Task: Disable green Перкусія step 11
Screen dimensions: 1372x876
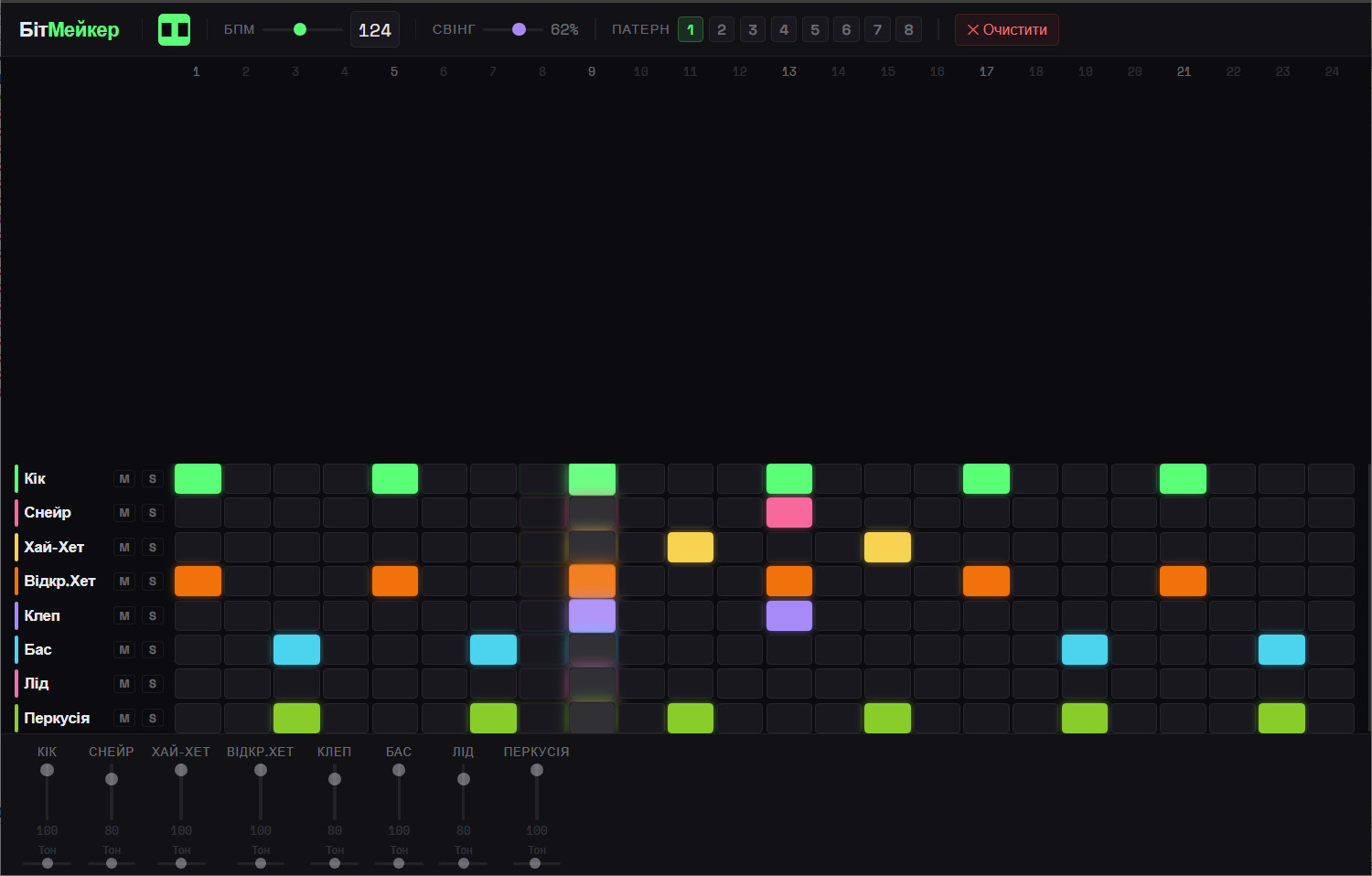Action: [x=691, y=718]
